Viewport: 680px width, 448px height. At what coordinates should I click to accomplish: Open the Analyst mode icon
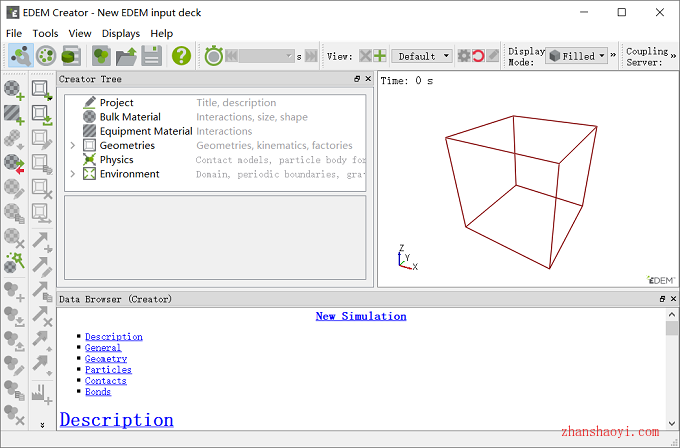pyautogui.click(x=71, y=56)
